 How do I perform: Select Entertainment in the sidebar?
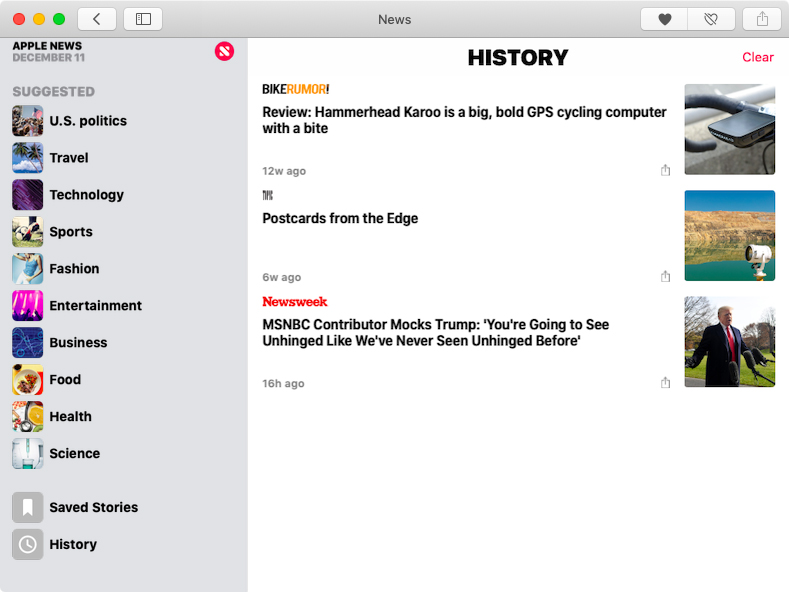click(x=96, y=306)
